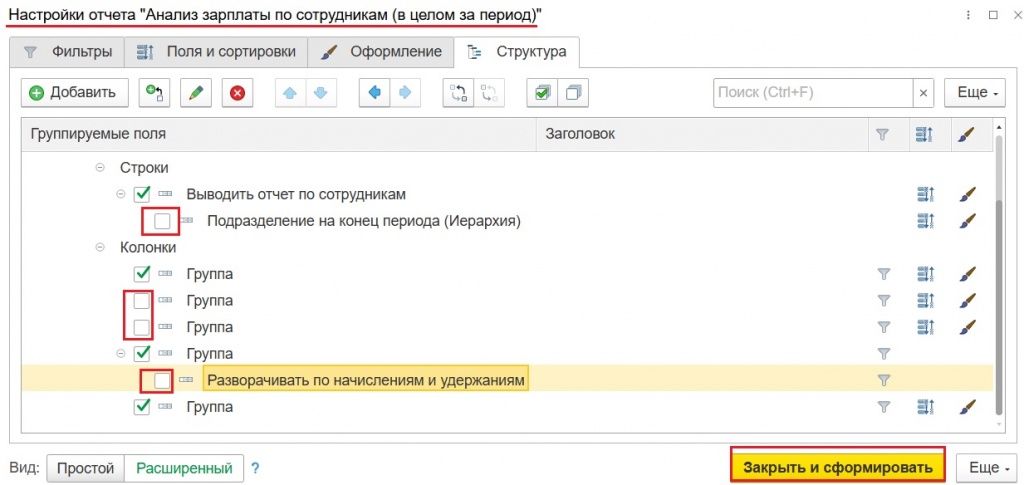This screenshot has height=485, width=1024.
Task: Collapse the Колонки node
Action: 100,247
